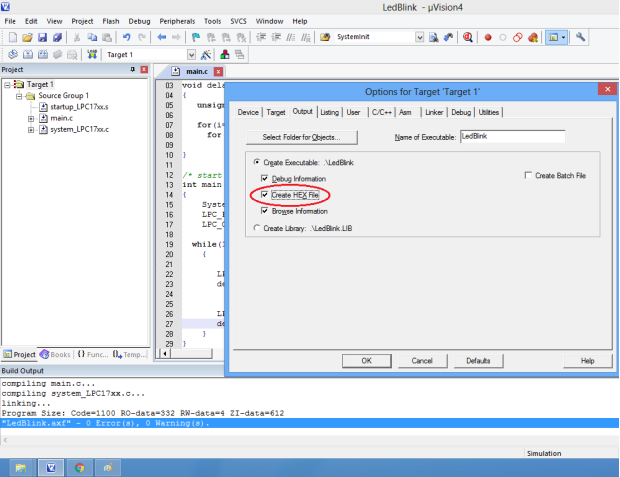Open Target Options with magic wand icon
The width and height of the screenshot is (620, 477).
pos(205,54)
